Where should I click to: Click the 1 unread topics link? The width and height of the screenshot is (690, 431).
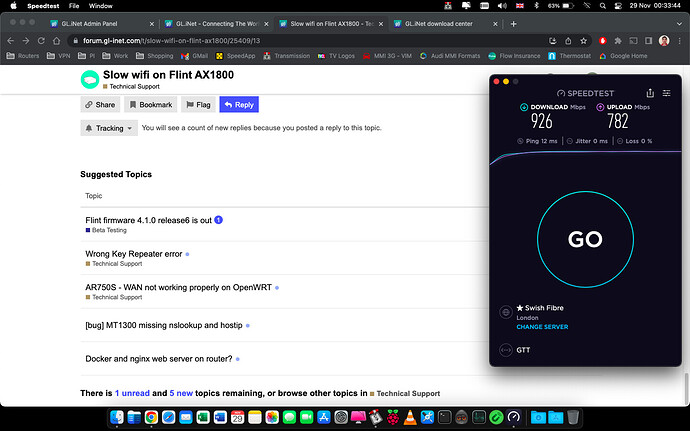(x=132, y=393)
